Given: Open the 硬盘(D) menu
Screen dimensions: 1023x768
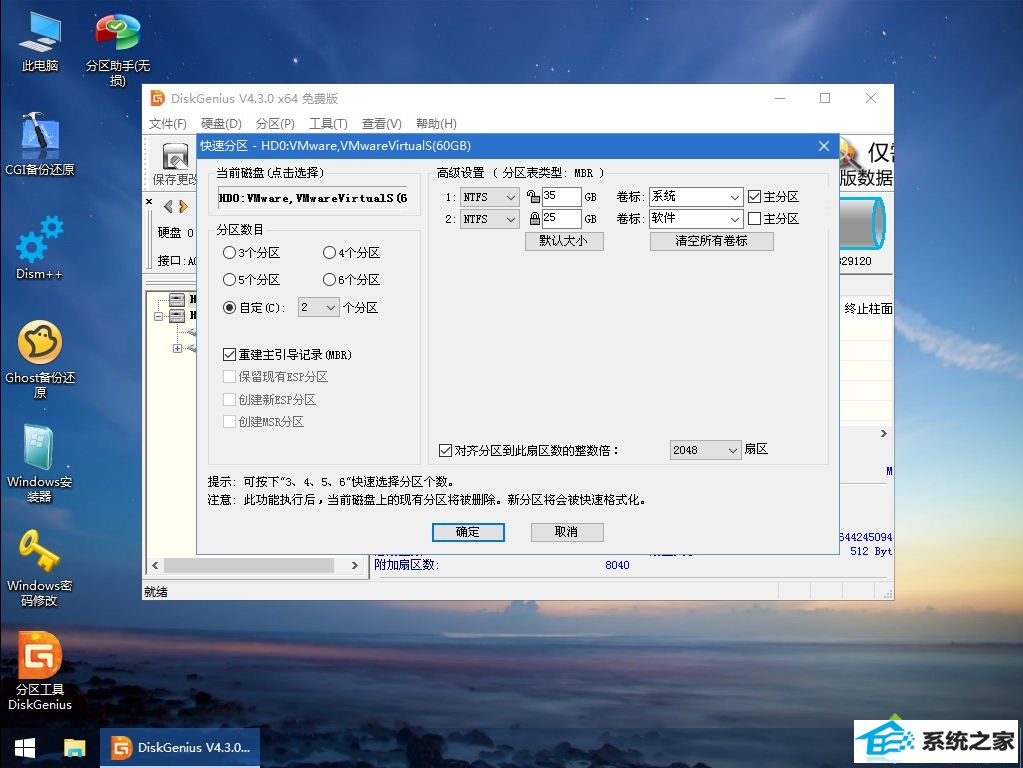Looking at the screenshot, I should (x=221, y=124).
